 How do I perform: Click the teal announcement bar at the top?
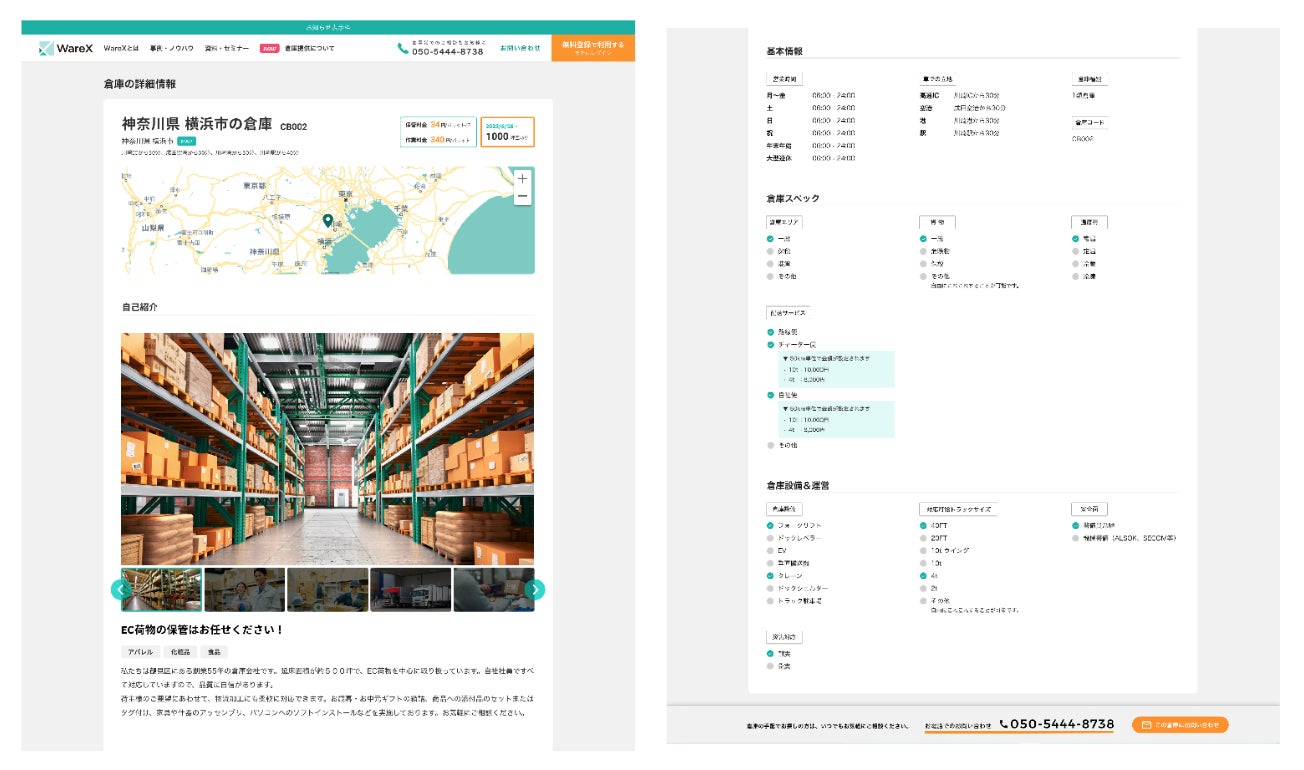[328, 27]
